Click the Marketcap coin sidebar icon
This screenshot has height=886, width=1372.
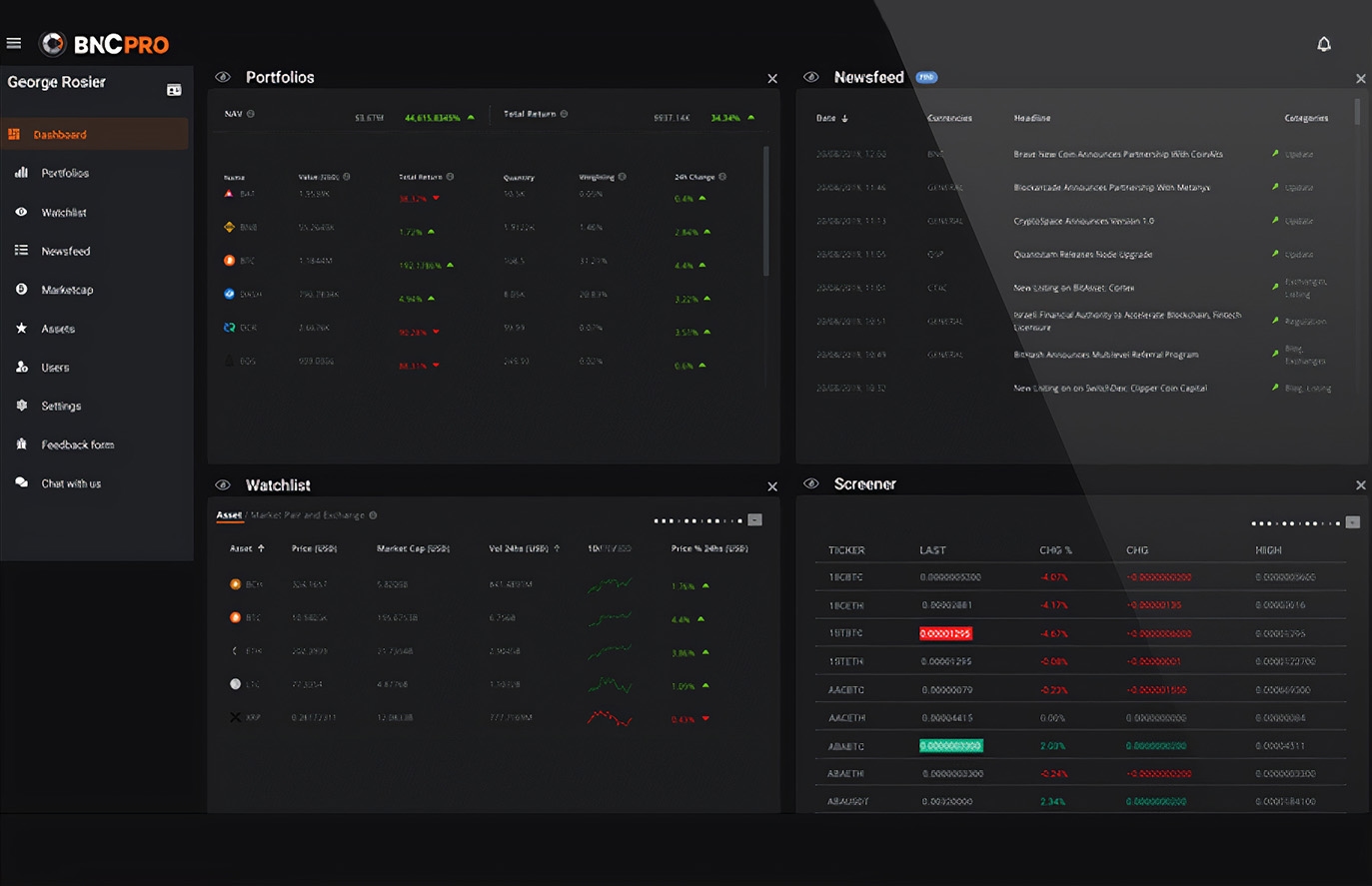coord(21,289)
